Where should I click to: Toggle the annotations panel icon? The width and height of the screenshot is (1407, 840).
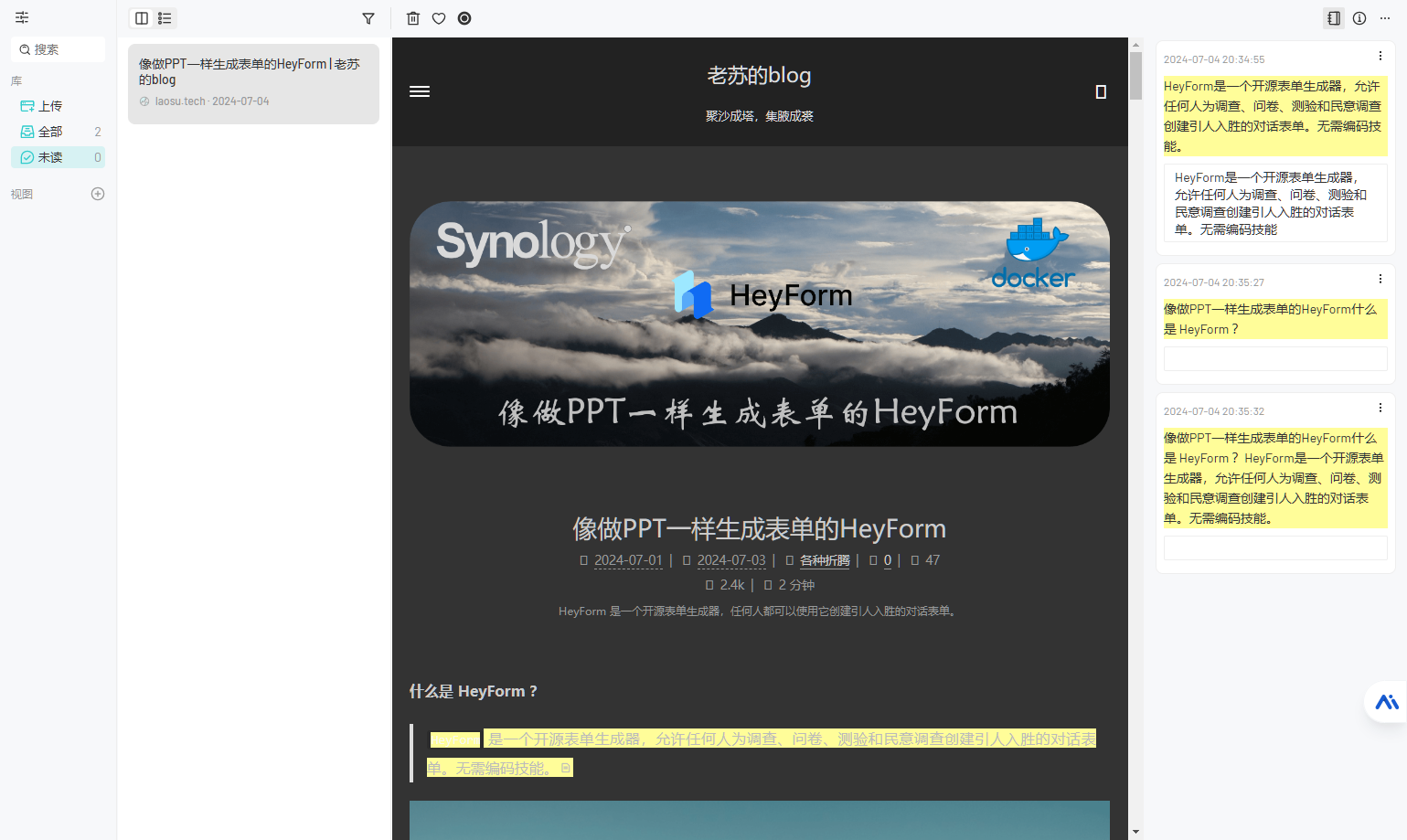[1334, 18]
